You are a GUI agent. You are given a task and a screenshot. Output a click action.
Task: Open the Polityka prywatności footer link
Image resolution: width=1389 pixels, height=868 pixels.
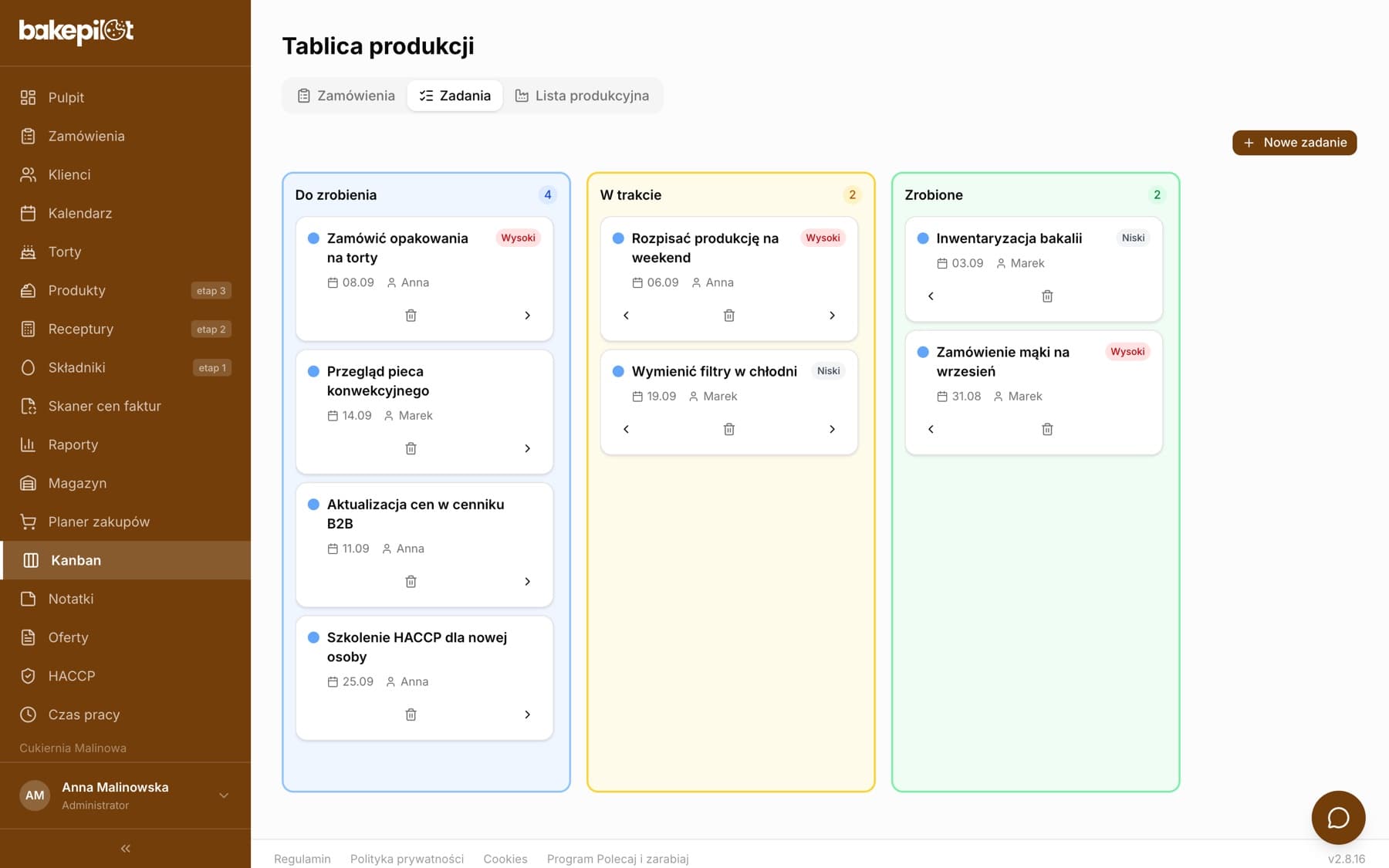coord(407,859)
